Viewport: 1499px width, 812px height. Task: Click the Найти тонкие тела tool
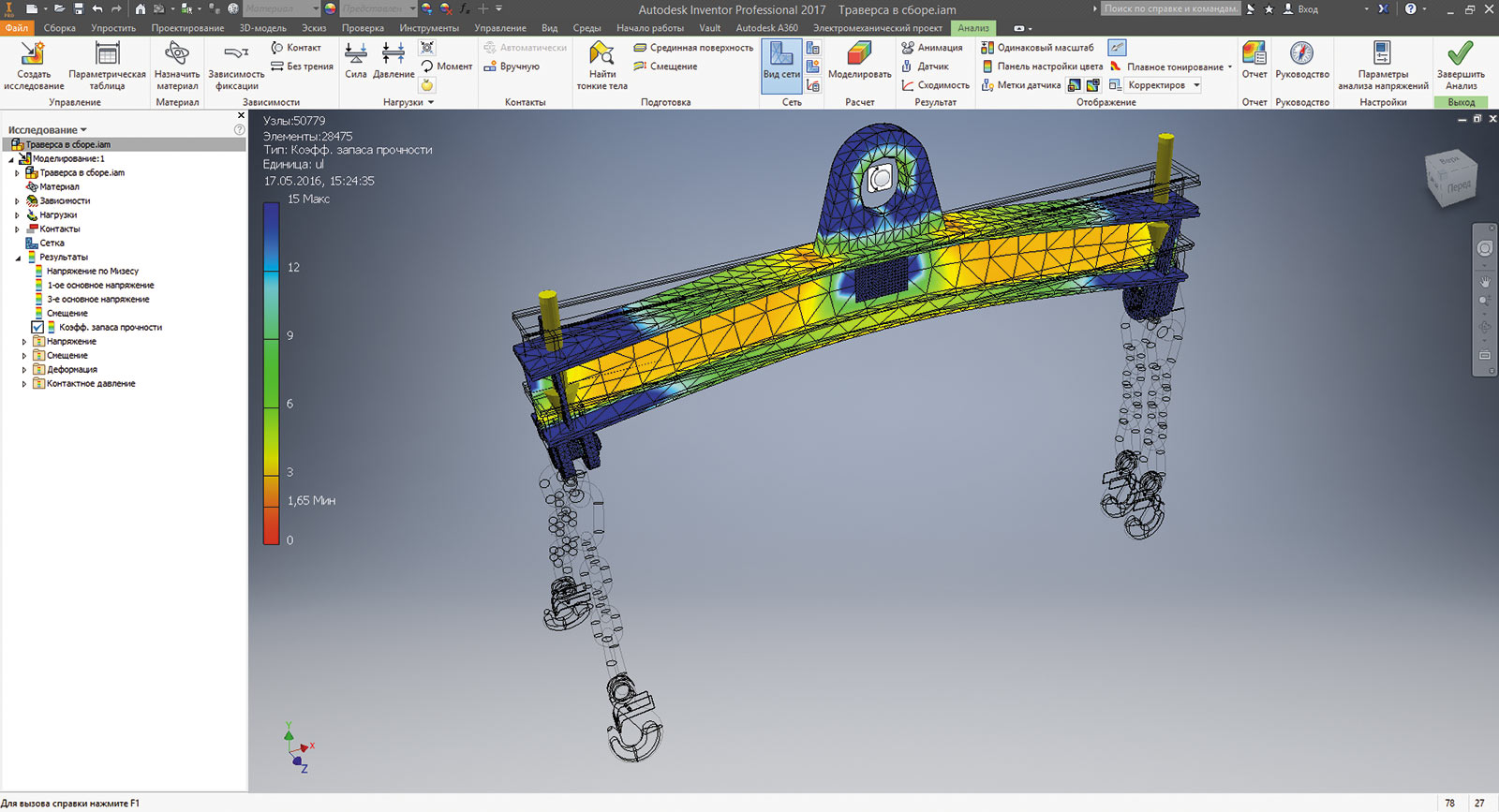[602, 66]
